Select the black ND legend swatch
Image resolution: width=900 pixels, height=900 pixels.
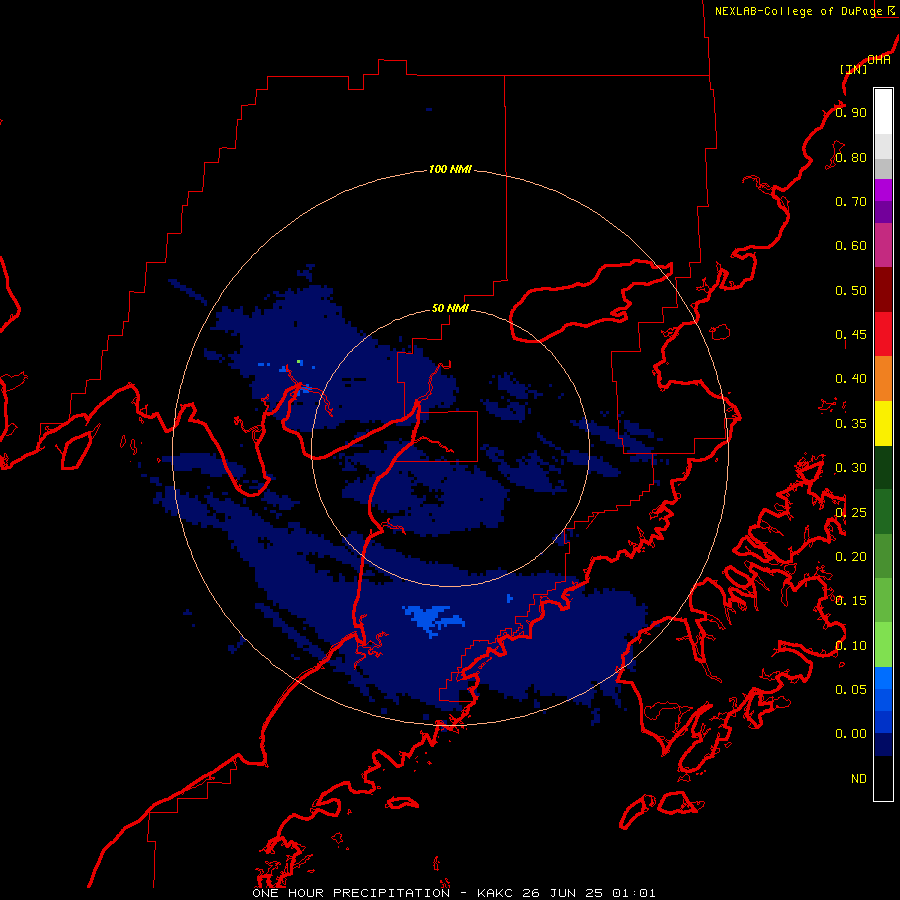pos(883,778)
